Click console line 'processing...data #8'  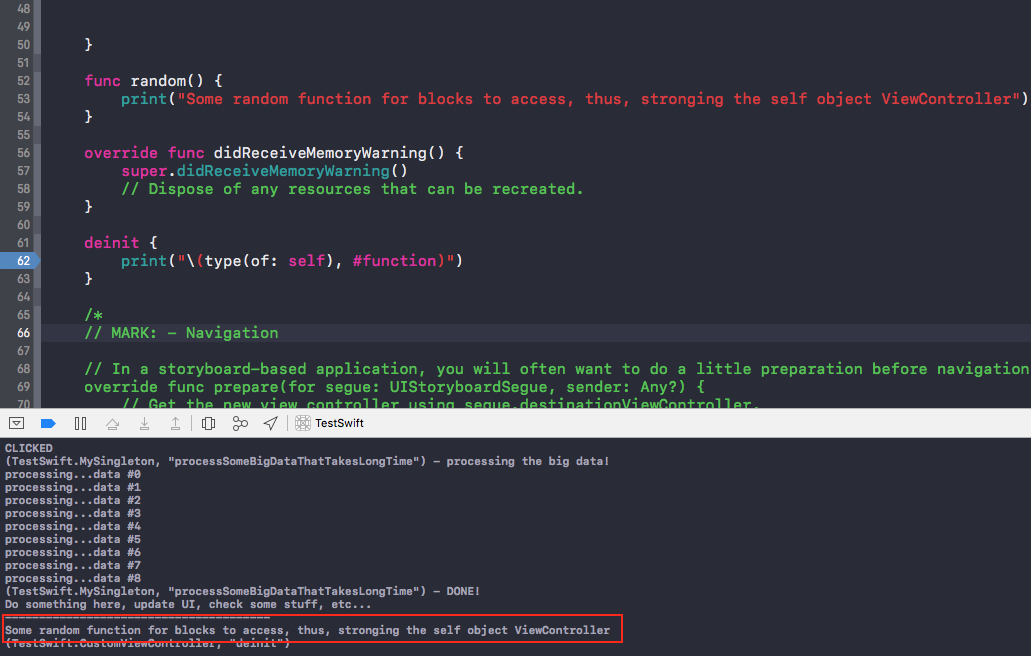[x=72, y=578]
